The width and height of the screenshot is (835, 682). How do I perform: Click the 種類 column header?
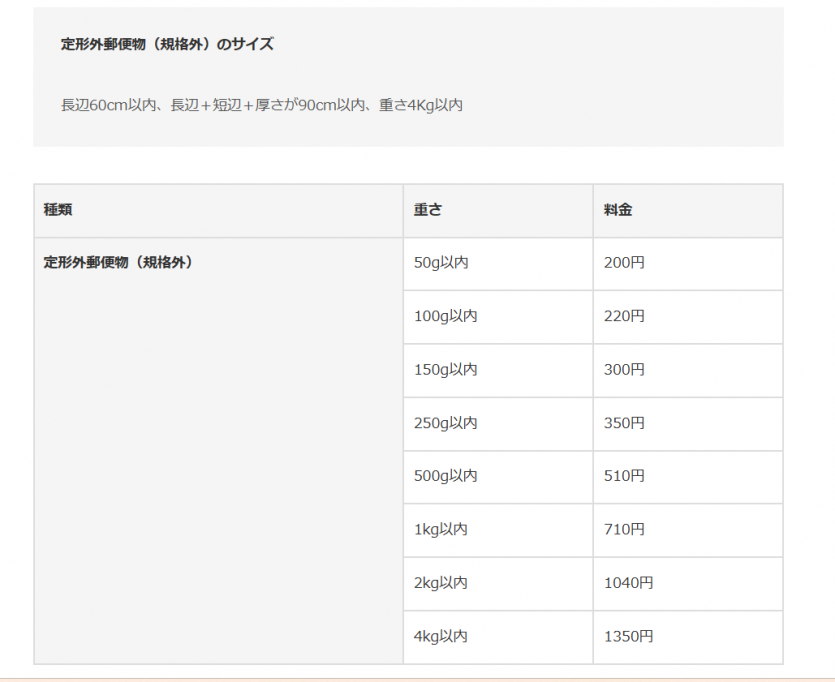(58, 210)
